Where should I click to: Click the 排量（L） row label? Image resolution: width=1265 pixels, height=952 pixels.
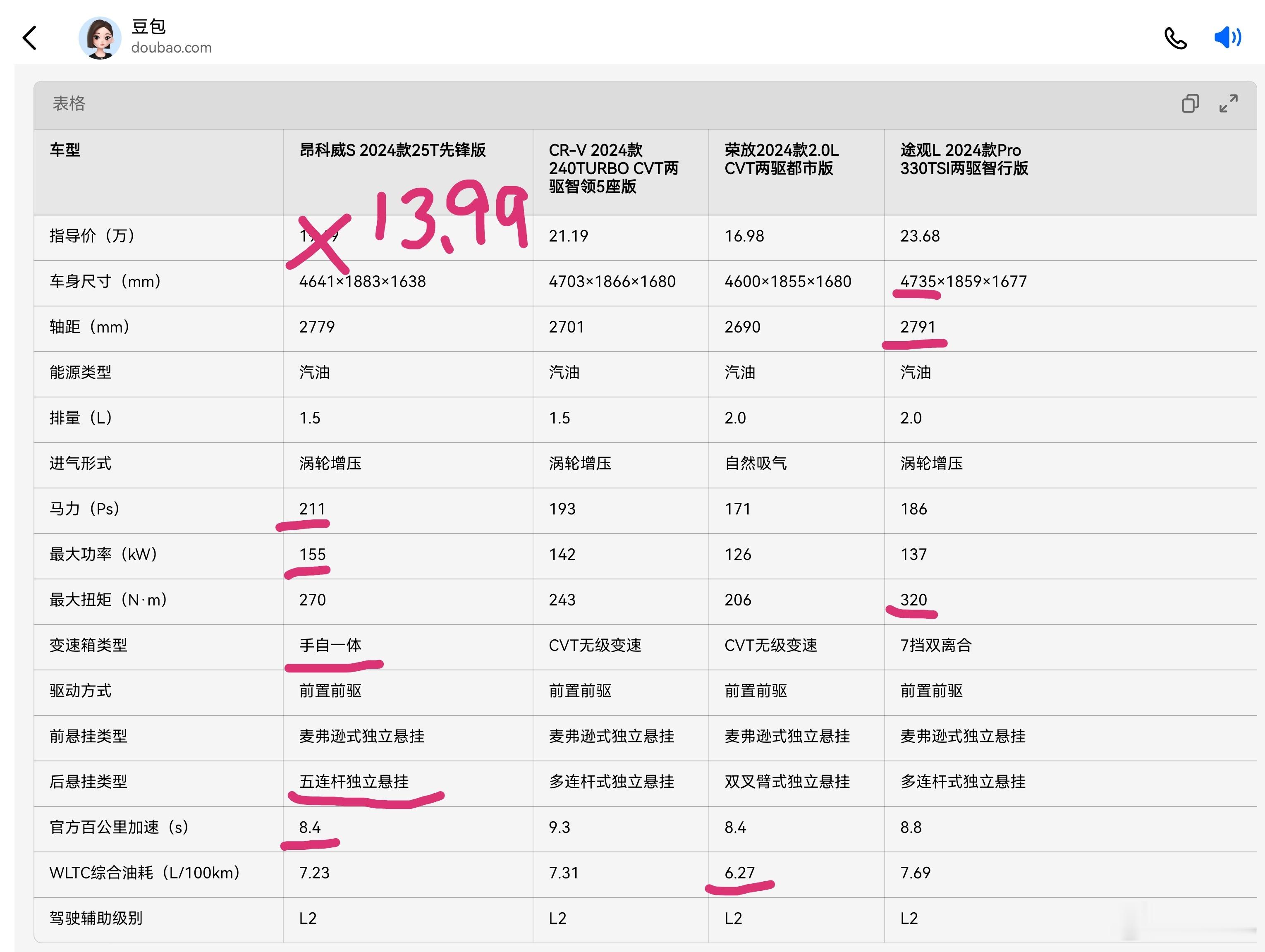click(x=81, y=418)
